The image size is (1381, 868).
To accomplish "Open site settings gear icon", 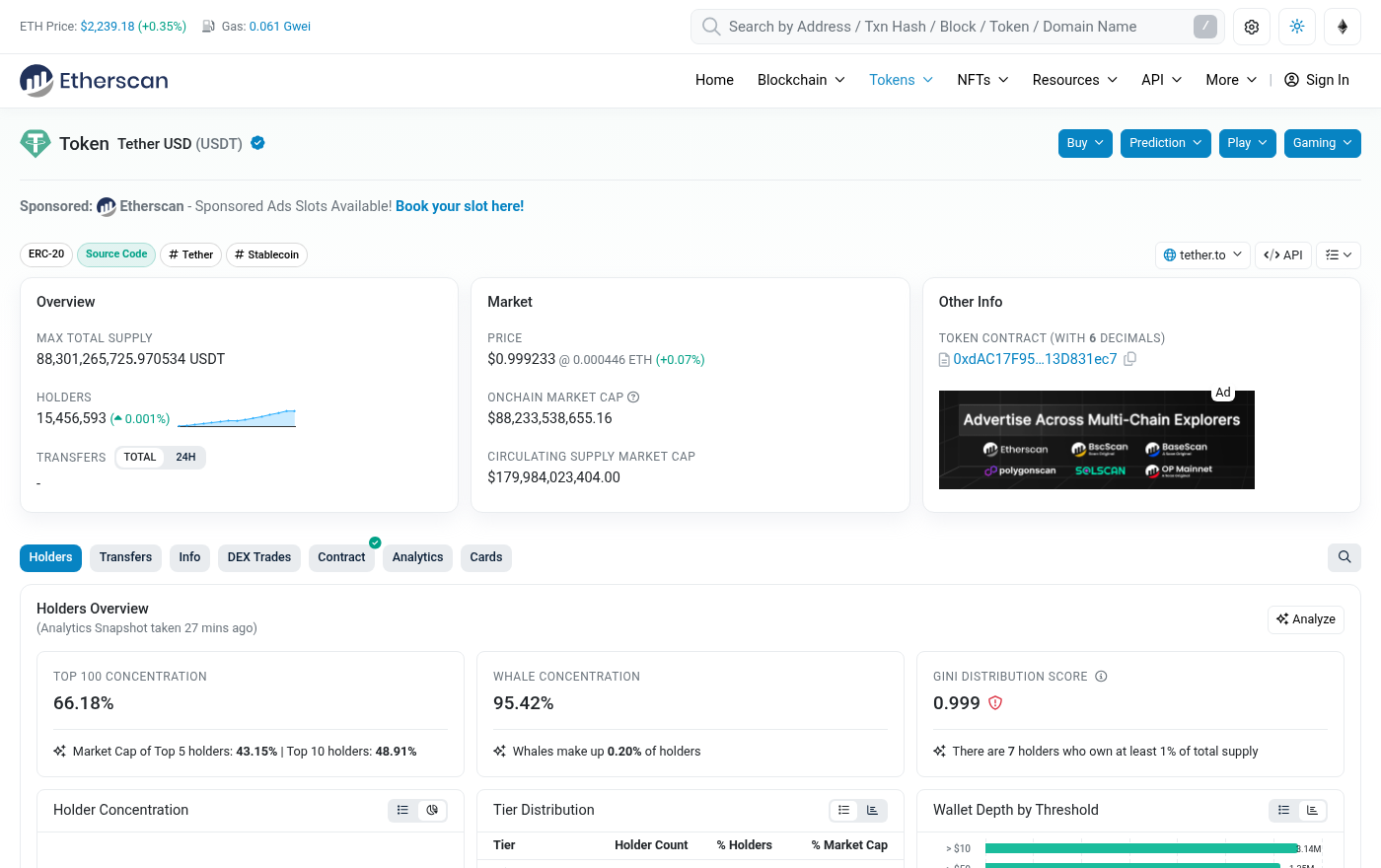I will pos(1252,27).
